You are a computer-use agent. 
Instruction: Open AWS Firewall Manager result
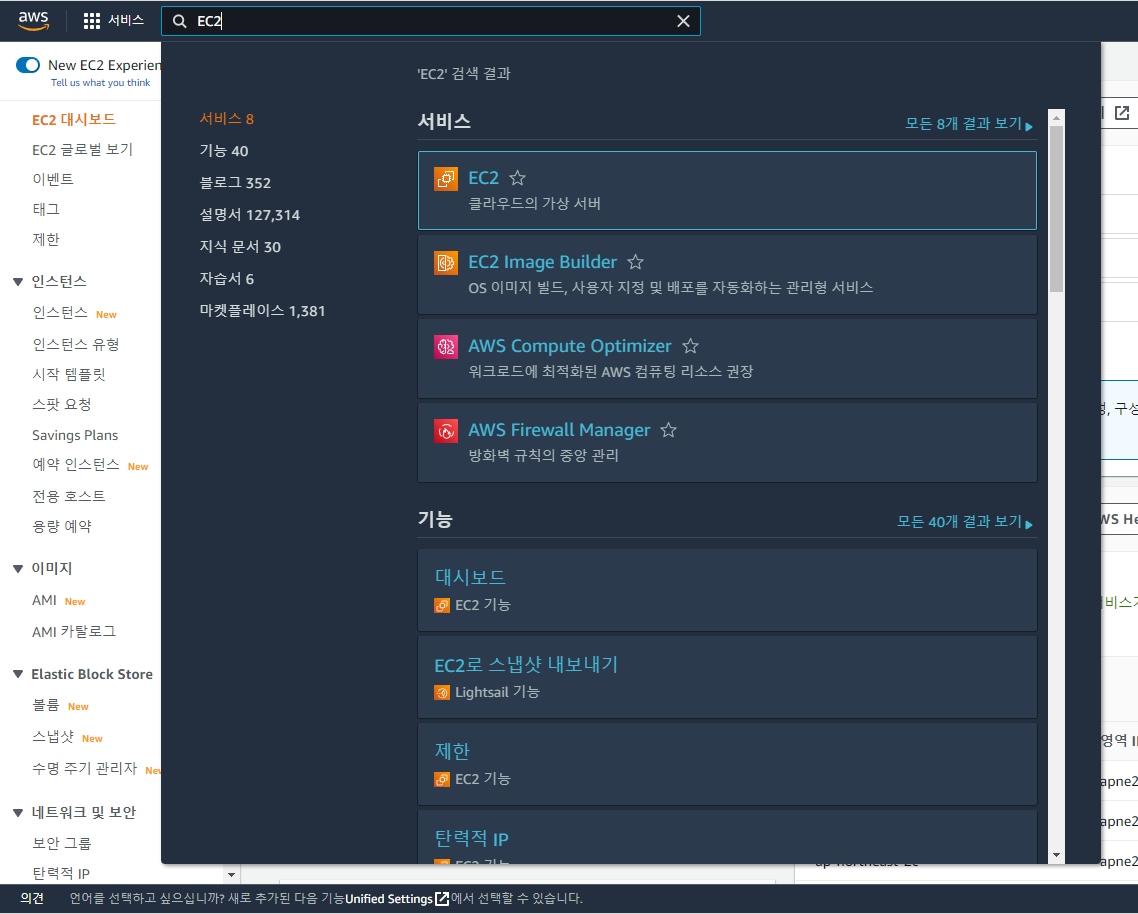[727, 443]
